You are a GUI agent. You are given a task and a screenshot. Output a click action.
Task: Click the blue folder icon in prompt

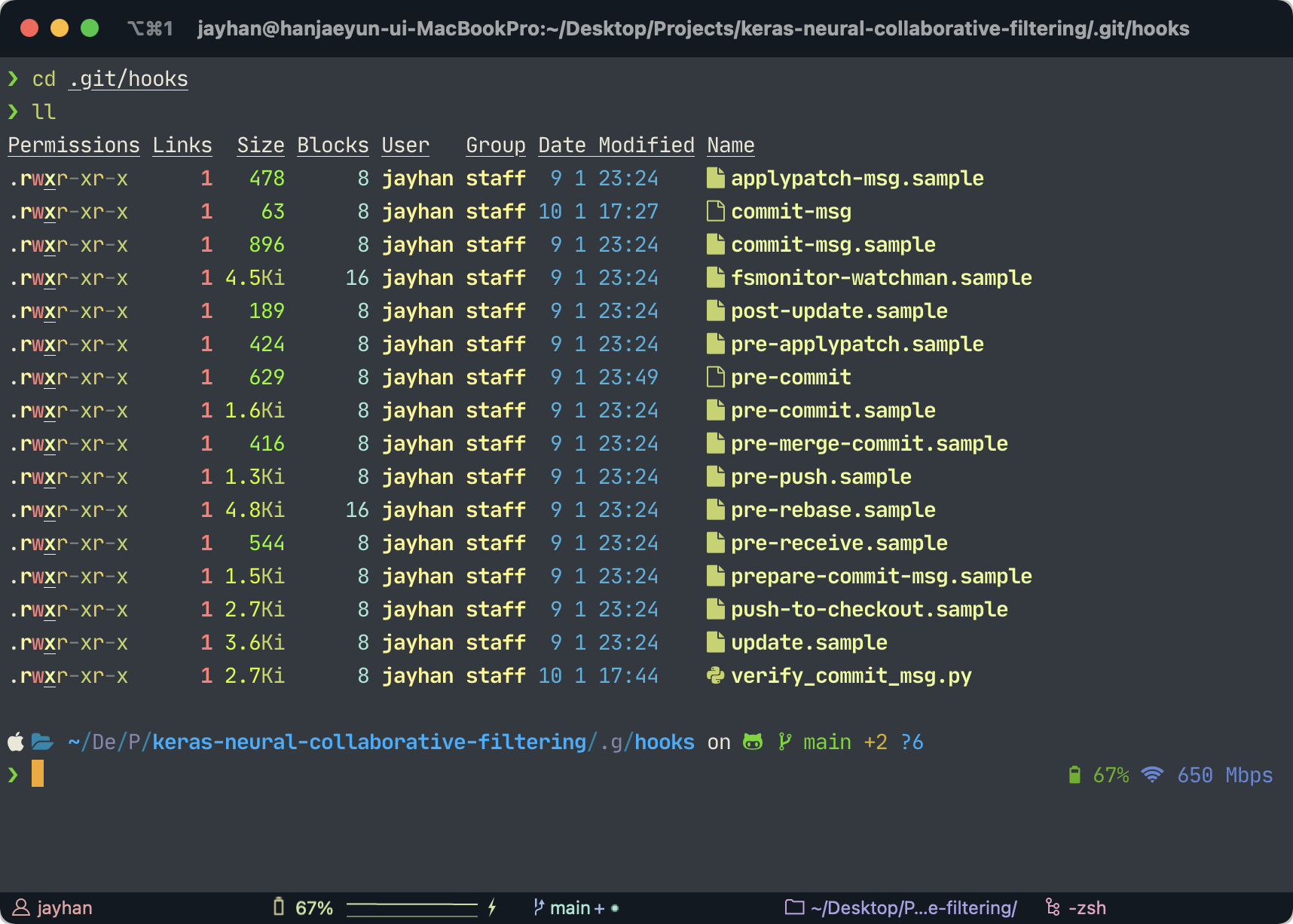42,742
